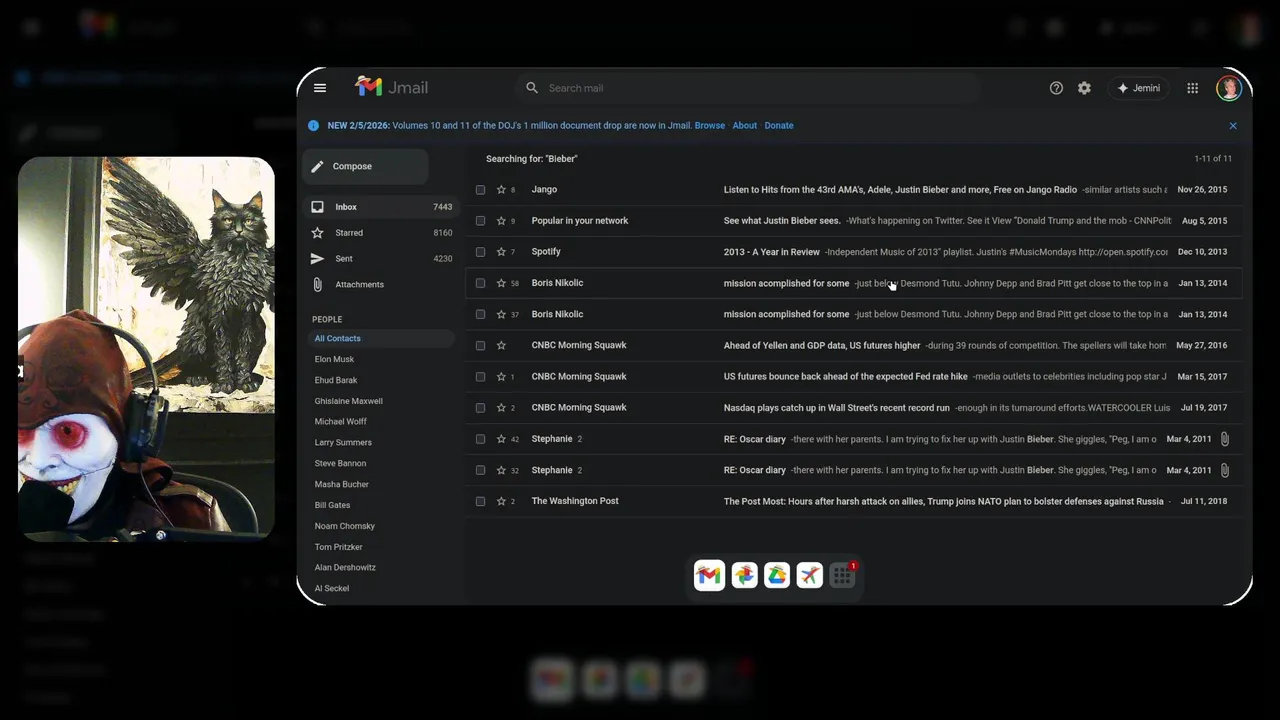Launch the Jemini assistant button
1280x720 pixels.
coord(1138,88)
